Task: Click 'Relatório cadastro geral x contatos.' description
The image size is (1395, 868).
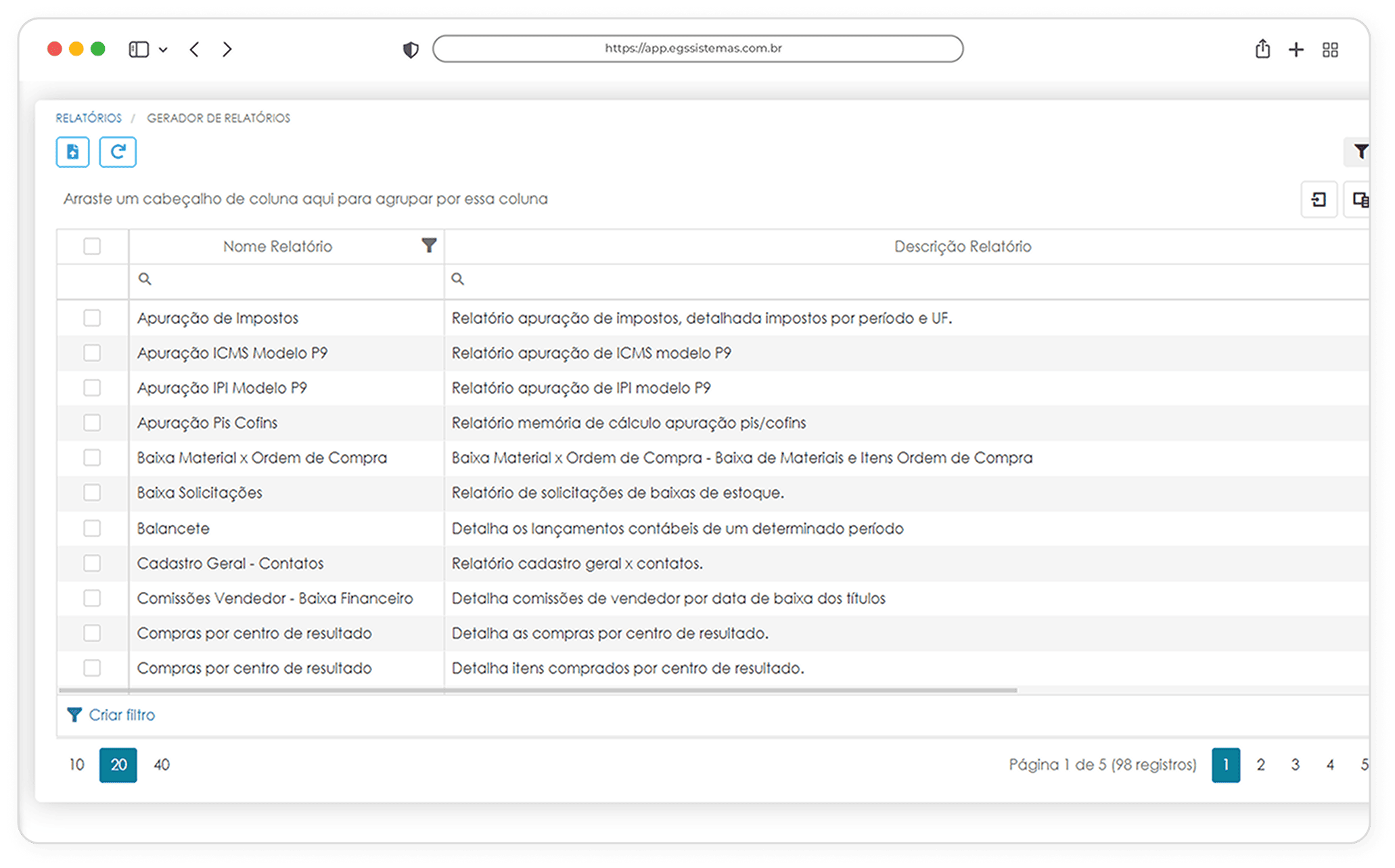Action: 577,563
